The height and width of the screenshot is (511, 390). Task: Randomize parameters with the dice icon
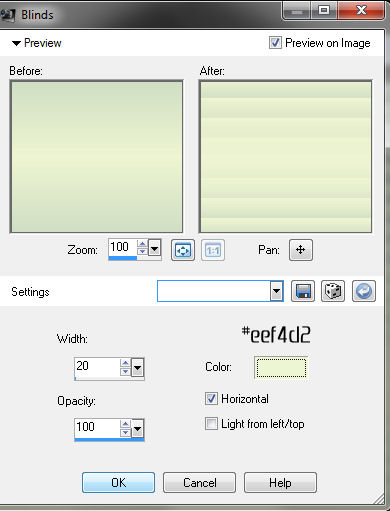click(333, 291)
